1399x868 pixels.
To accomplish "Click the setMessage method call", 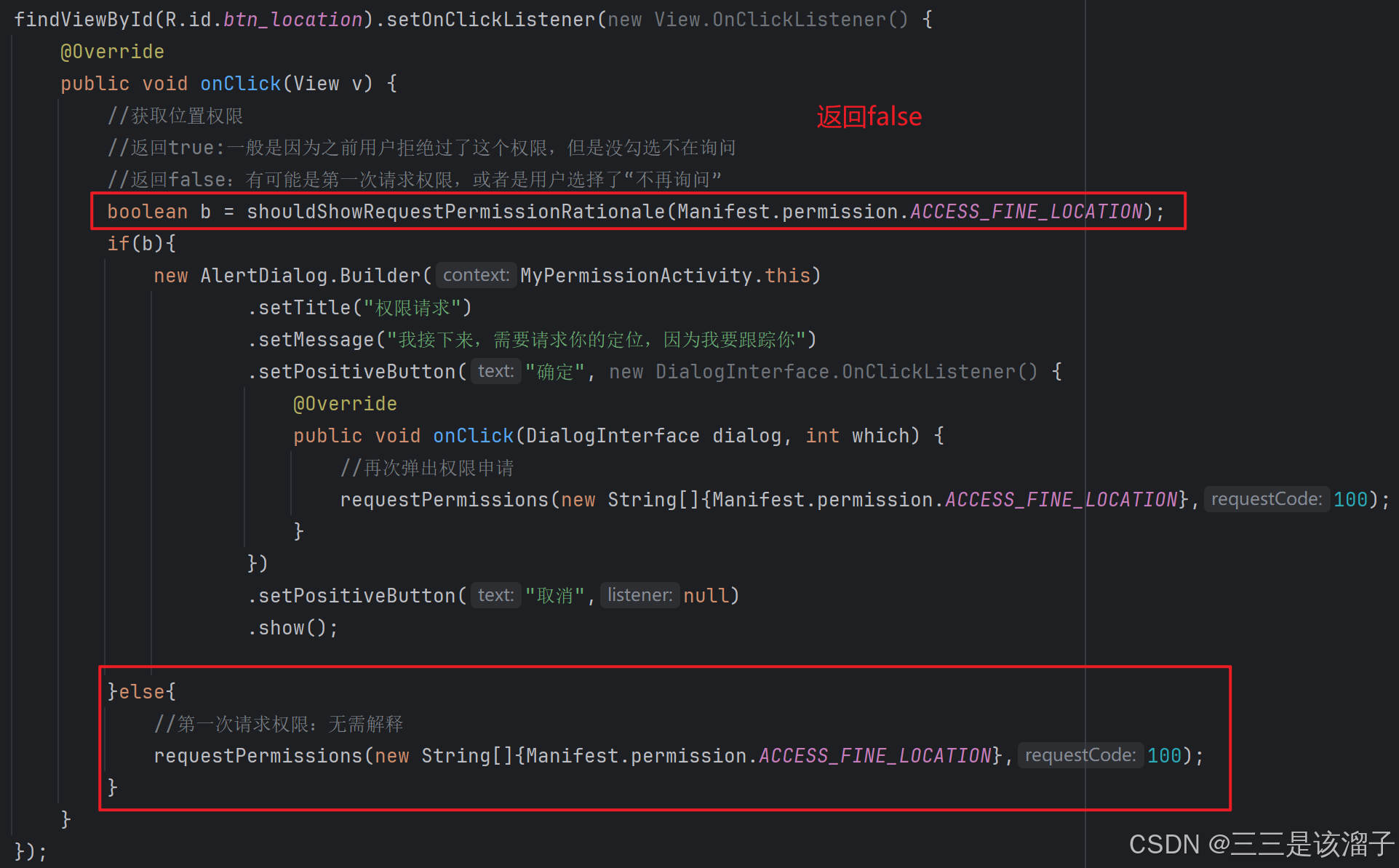I will click(x=316, y=340).
